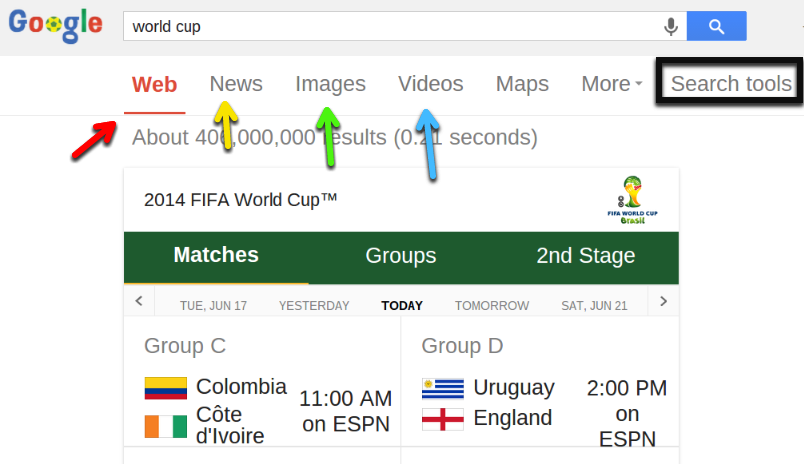
Task: Go to previous dates with left arrow
Action: pos(139,301)
